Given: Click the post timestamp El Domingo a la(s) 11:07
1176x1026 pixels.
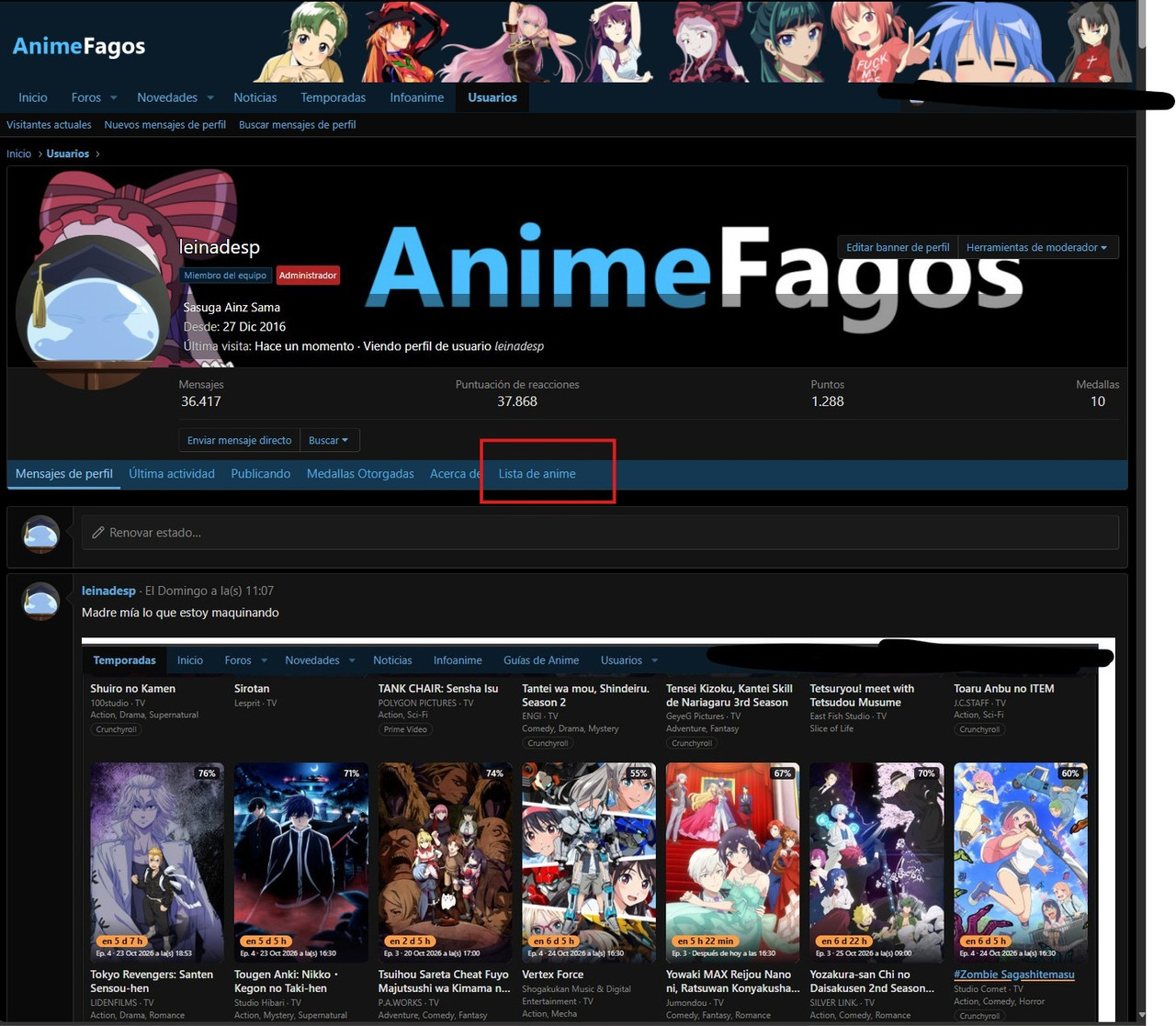Looking at the screenshot, I should coord(209,591).
